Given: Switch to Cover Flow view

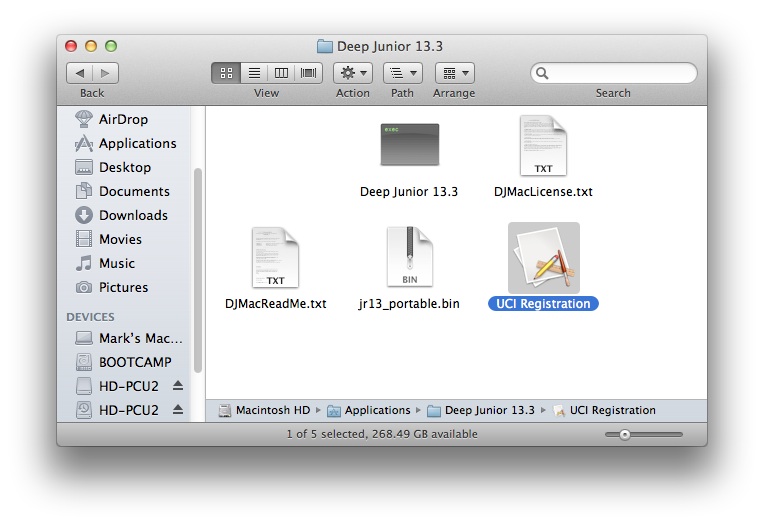Looking at the screenshot, I should click(x=309, y=73).
